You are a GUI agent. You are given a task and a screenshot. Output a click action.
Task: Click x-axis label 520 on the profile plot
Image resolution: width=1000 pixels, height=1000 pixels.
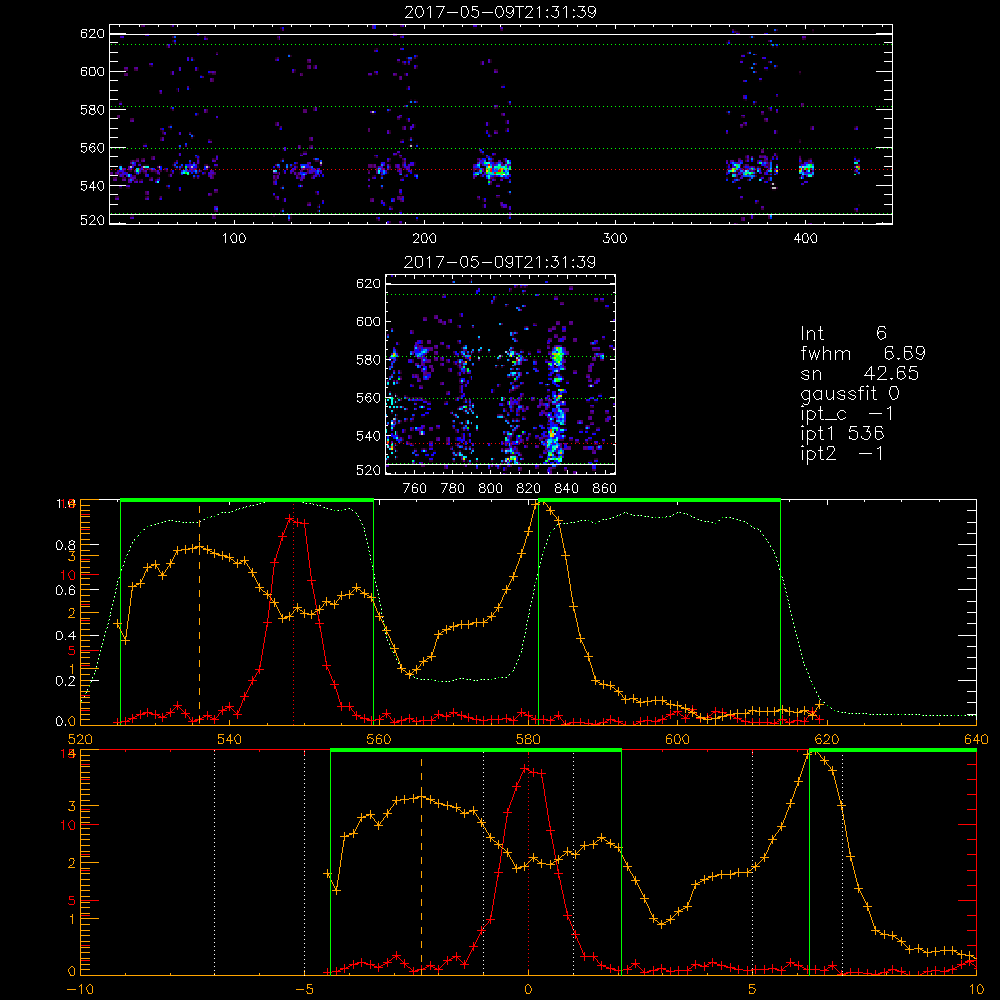pos(80,739)
